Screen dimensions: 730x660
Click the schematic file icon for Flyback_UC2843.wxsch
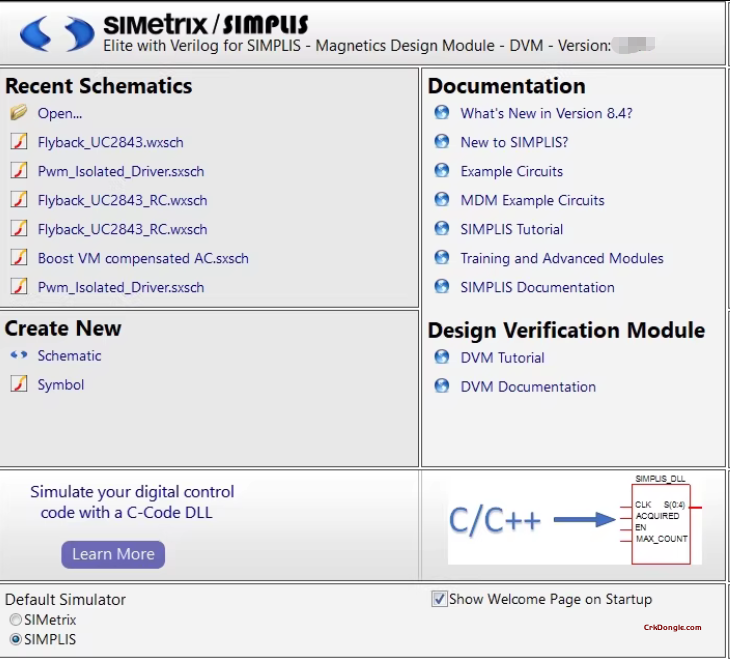[x=19, y=141]
